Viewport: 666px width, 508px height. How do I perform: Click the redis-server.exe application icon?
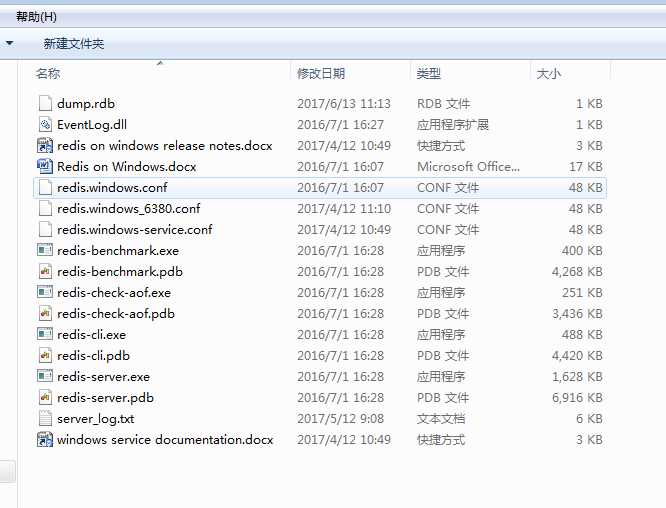(45, 376)
